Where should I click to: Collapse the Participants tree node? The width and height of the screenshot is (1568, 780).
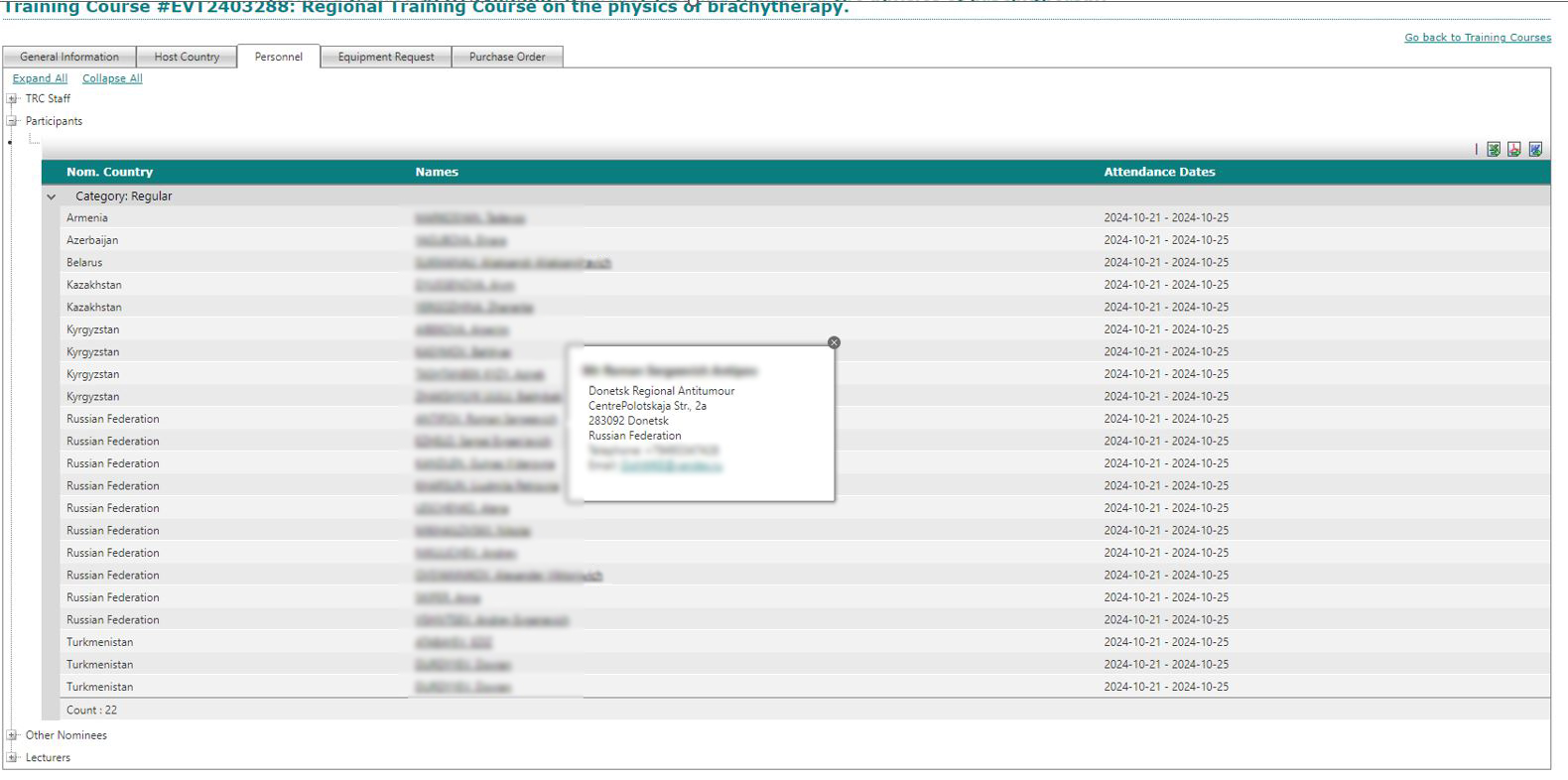tap(12, 121)
